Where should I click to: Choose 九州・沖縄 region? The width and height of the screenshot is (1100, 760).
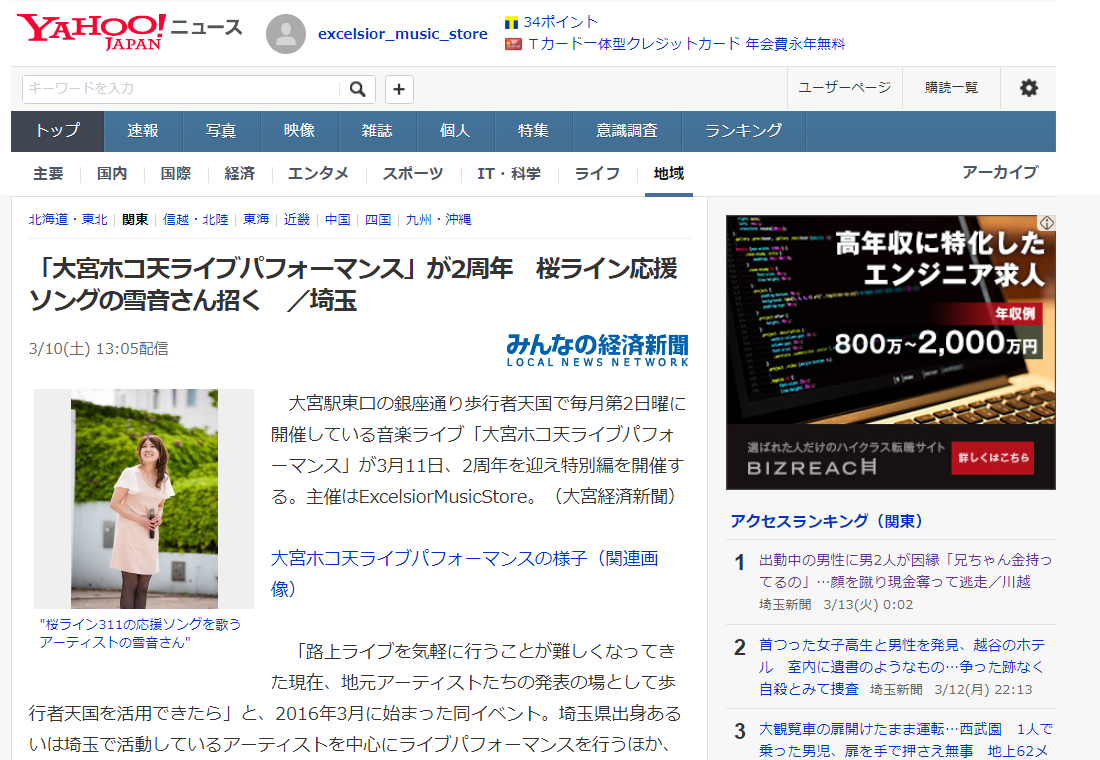[438, 220]
